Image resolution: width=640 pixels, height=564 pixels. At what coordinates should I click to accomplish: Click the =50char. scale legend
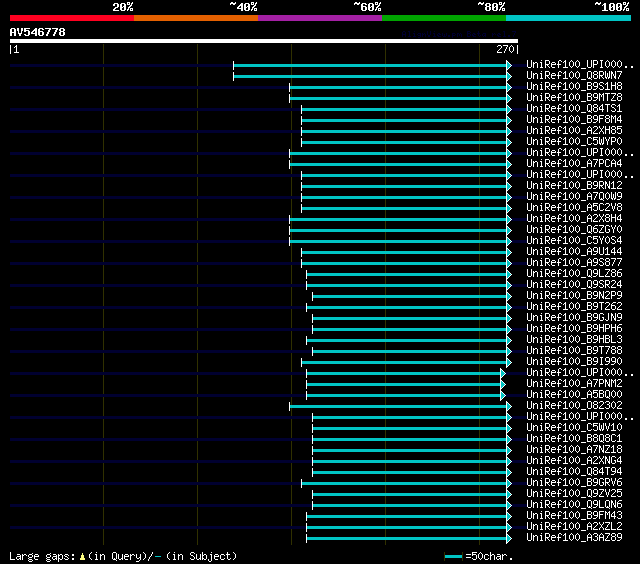tap(478, 556)
